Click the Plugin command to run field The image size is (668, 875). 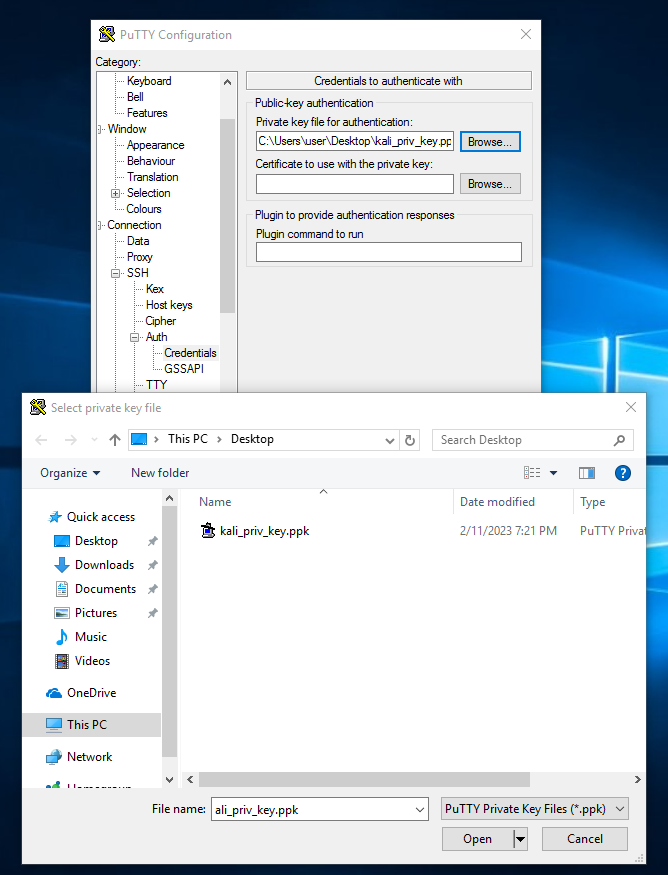pyautogui.click(x=388, y=252)
